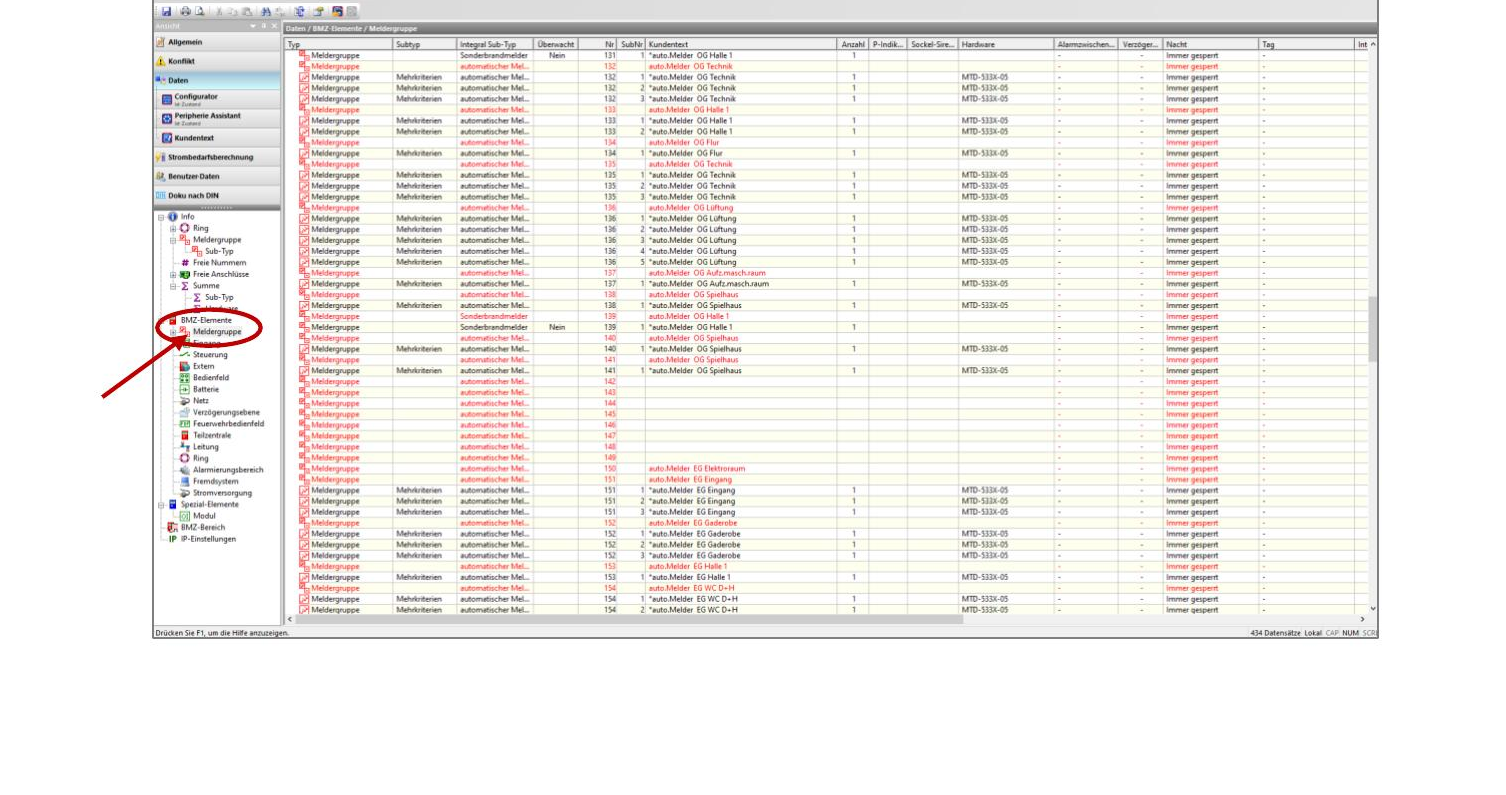This screenshot has height=795, width=1506.
Task: Select Freie Nummern under Info
Action: pos(213,262)
